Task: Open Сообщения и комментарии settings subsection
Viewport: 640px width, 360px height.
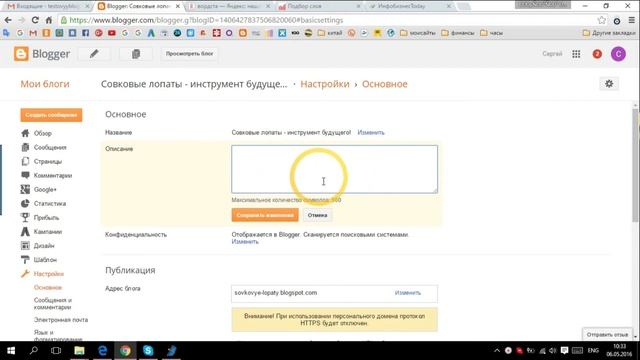Action: click(53, 304)
